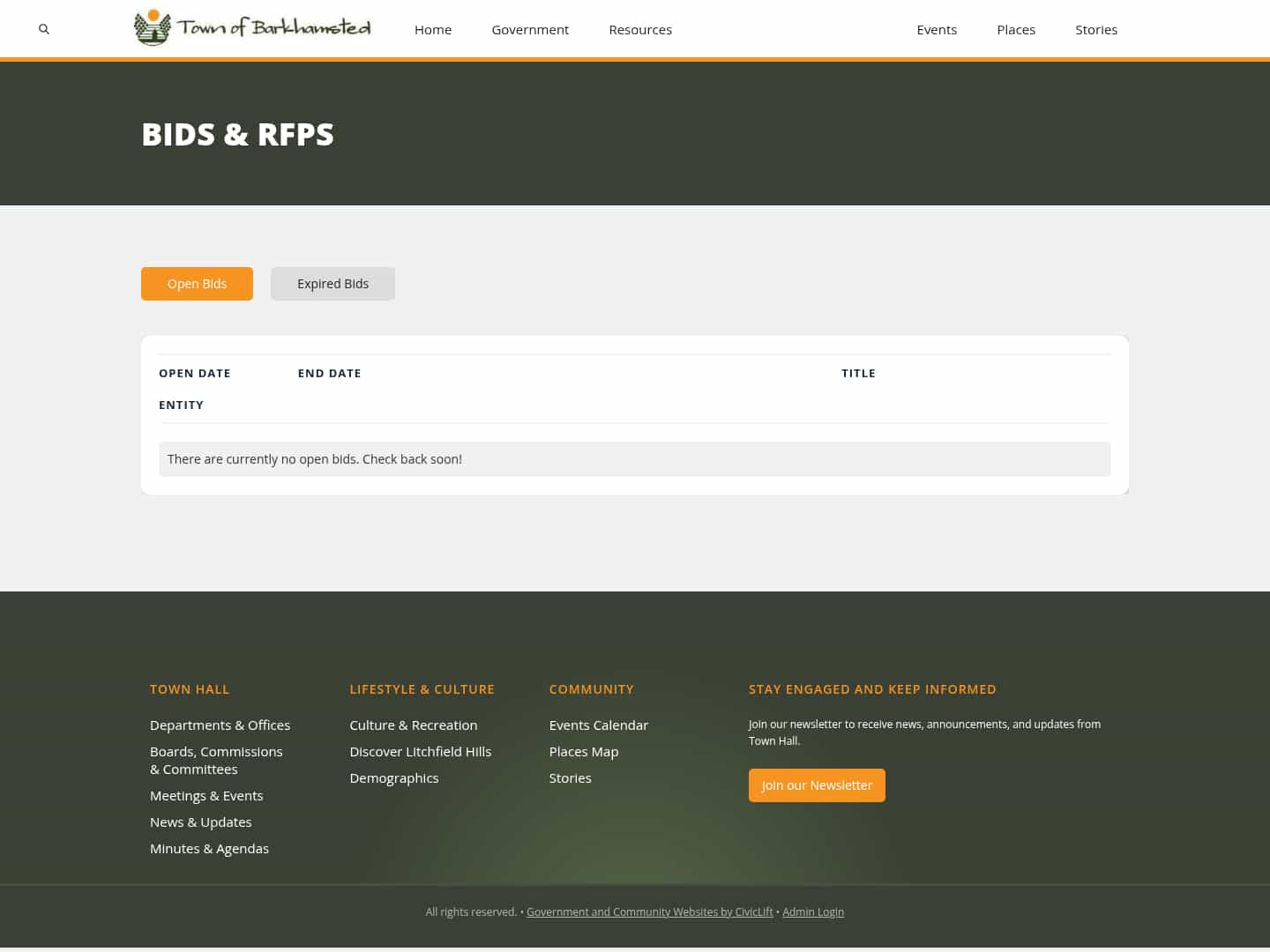Open the Places Map link

click(x=583, y=751)
